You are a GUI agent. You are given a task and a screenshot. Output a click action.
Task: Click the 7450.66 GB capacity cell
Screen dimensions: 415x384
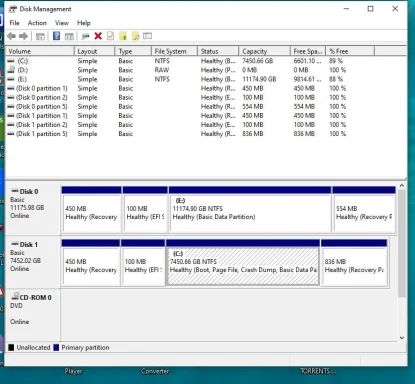tap(257, 61)
